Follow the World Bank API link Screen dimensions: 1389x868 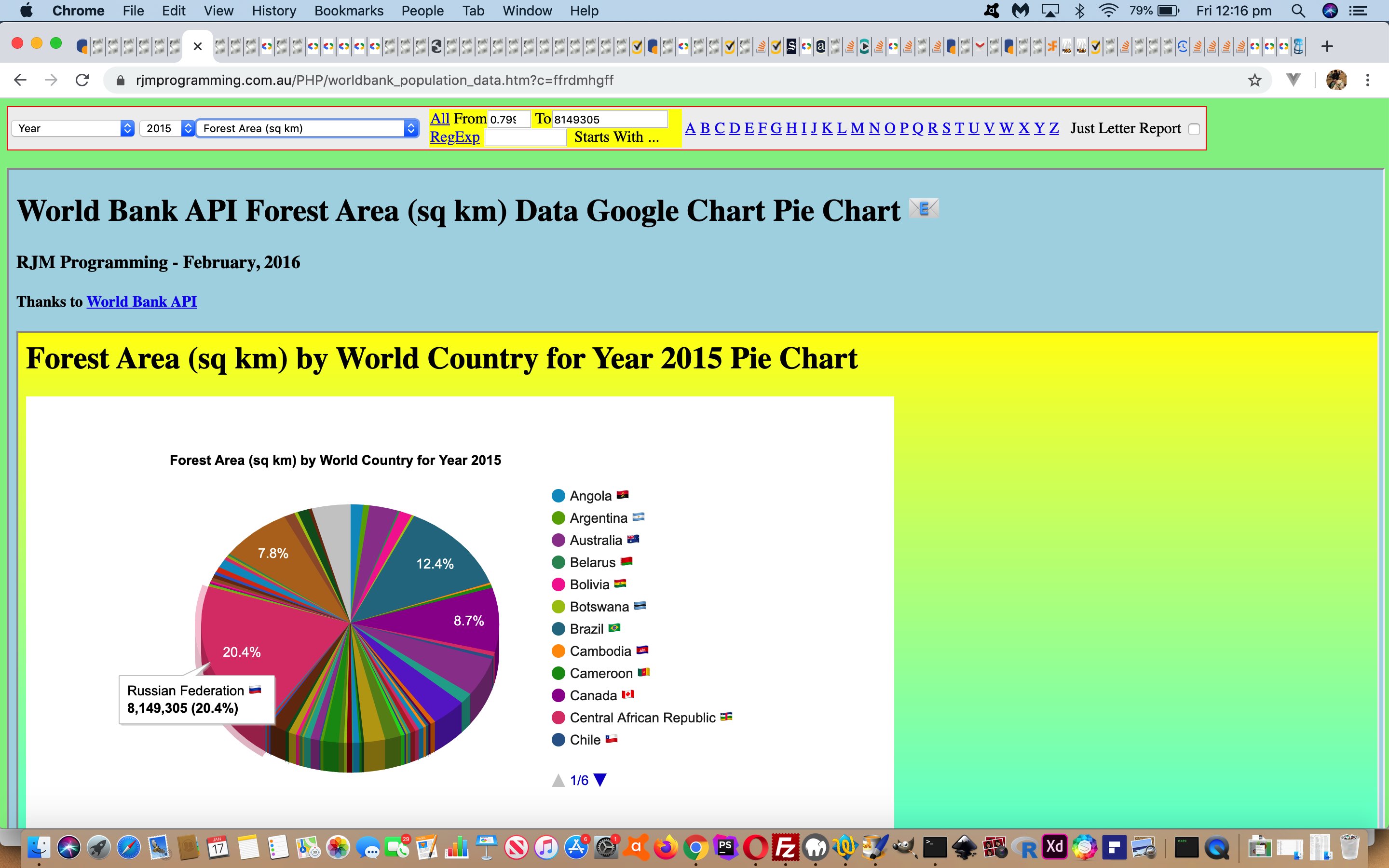pyautogui.click(x=141, y=302)
